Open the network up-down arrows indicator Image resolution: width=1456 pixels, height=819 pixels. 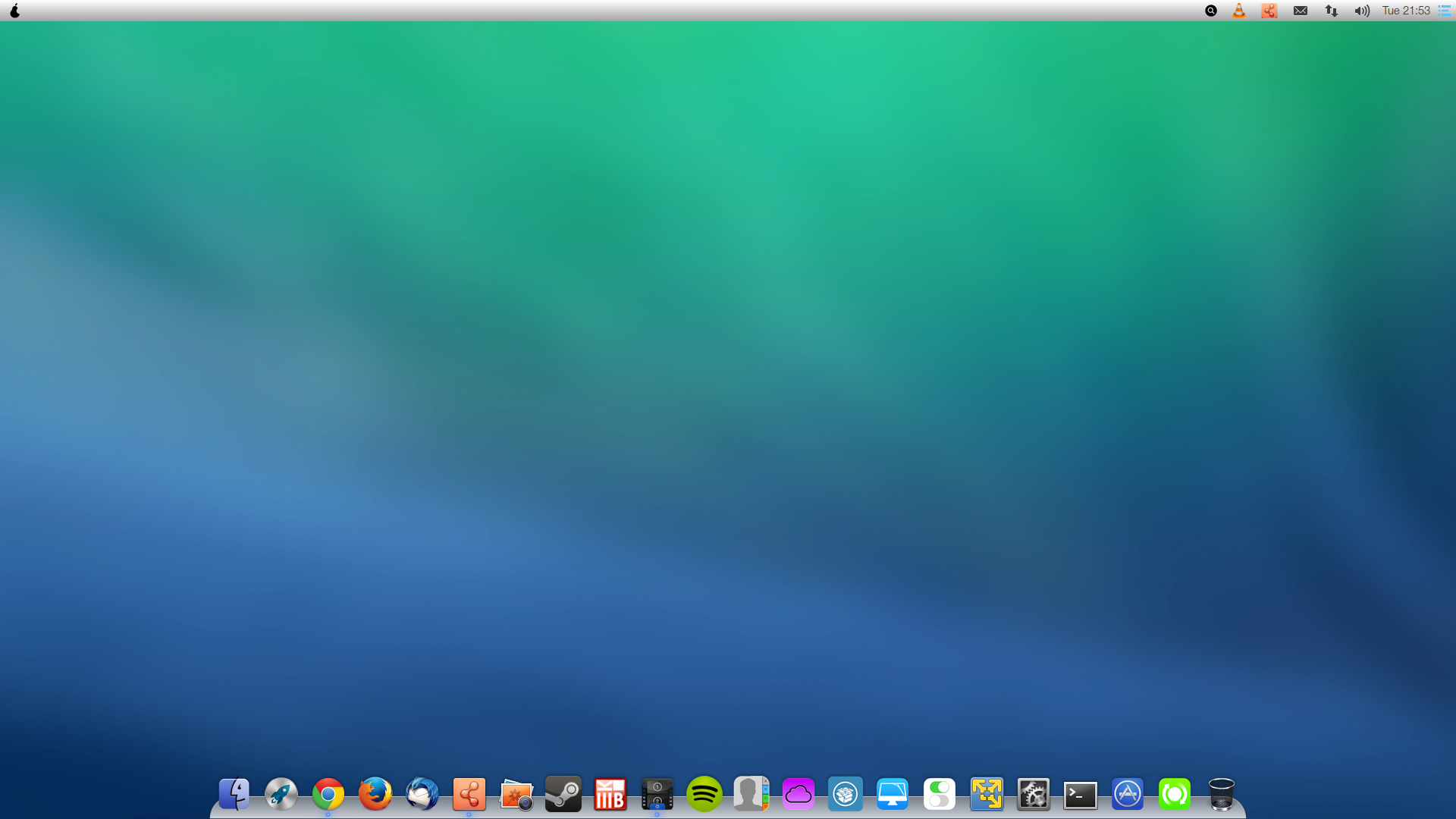pos(1331,11)
